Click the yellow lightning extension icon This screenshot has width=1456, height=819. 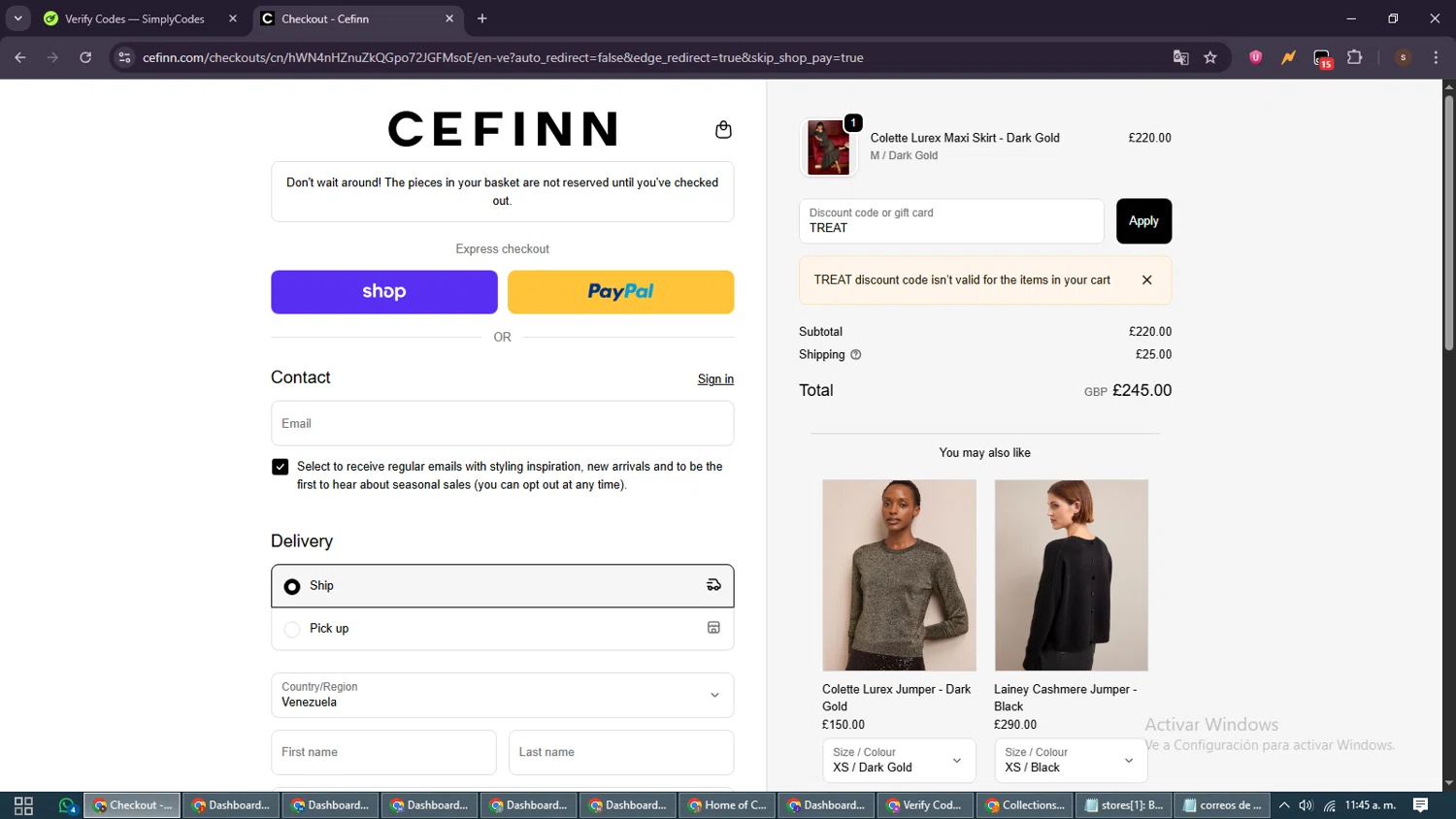coord(1288,57)
